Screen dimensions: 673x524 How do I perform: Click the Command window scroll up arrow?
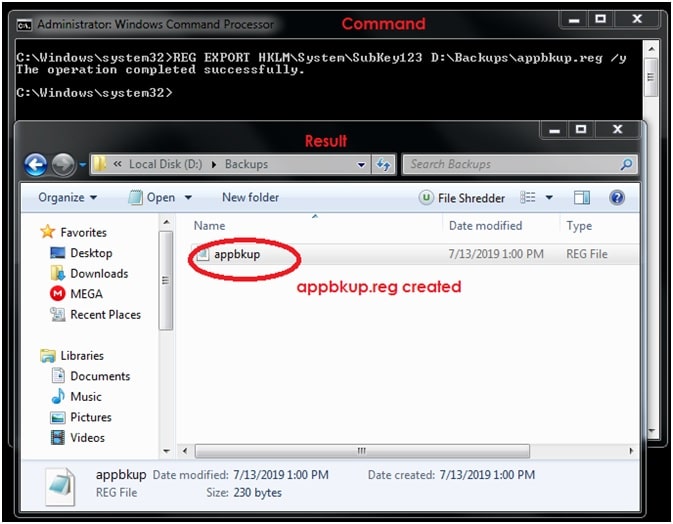click(x=651, y=49)
